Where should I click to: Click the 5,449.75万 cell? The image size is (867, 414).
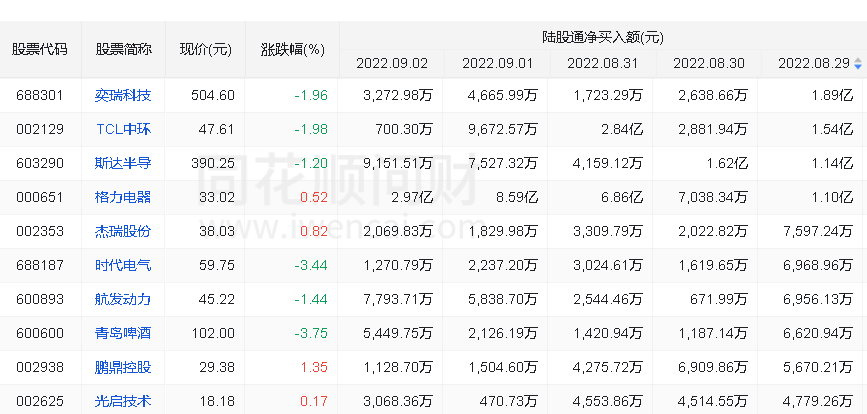[398, 333]
